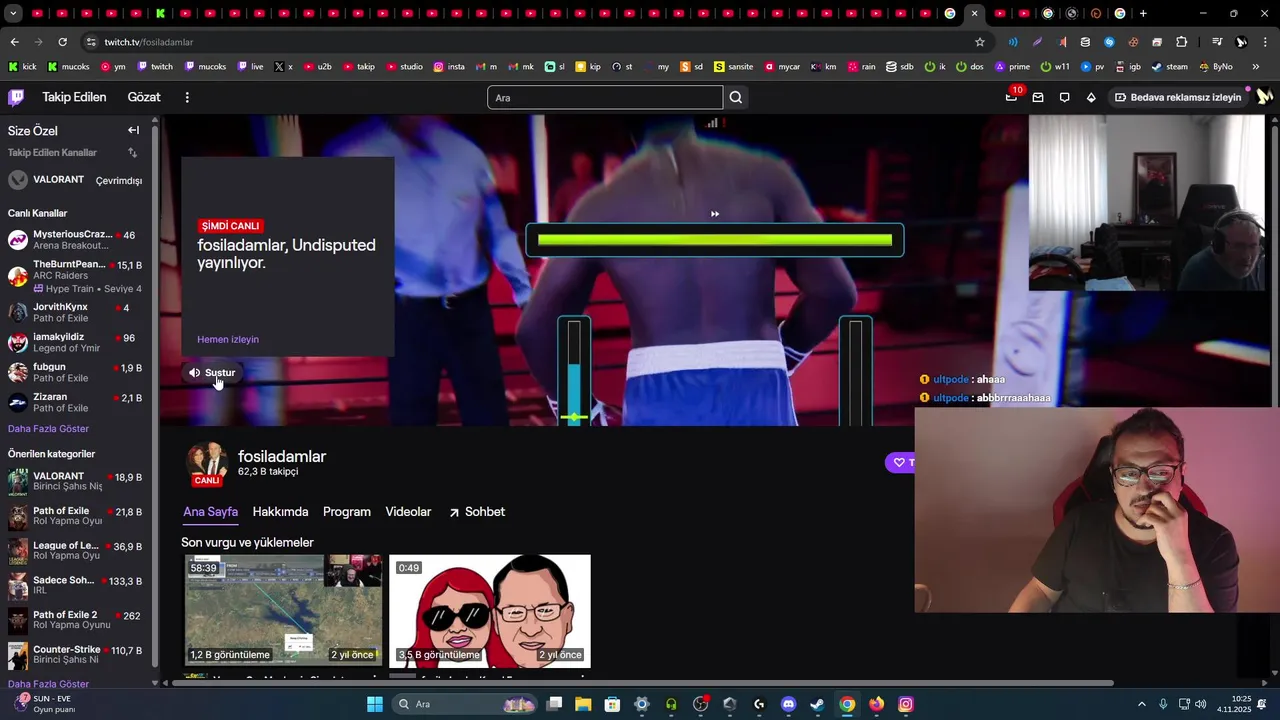Open VALORANT recommended category
Viewport: 1280px width, 720px height.
point(75,481)
